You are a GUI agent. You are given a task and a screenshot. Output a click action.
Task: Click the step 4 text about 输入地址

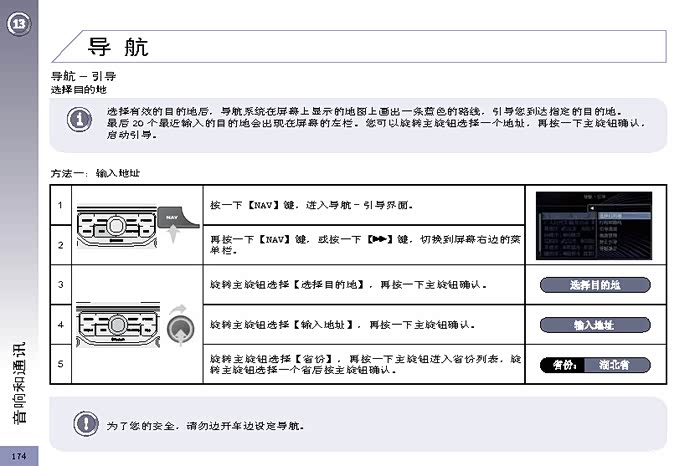(x=342, y=325)
